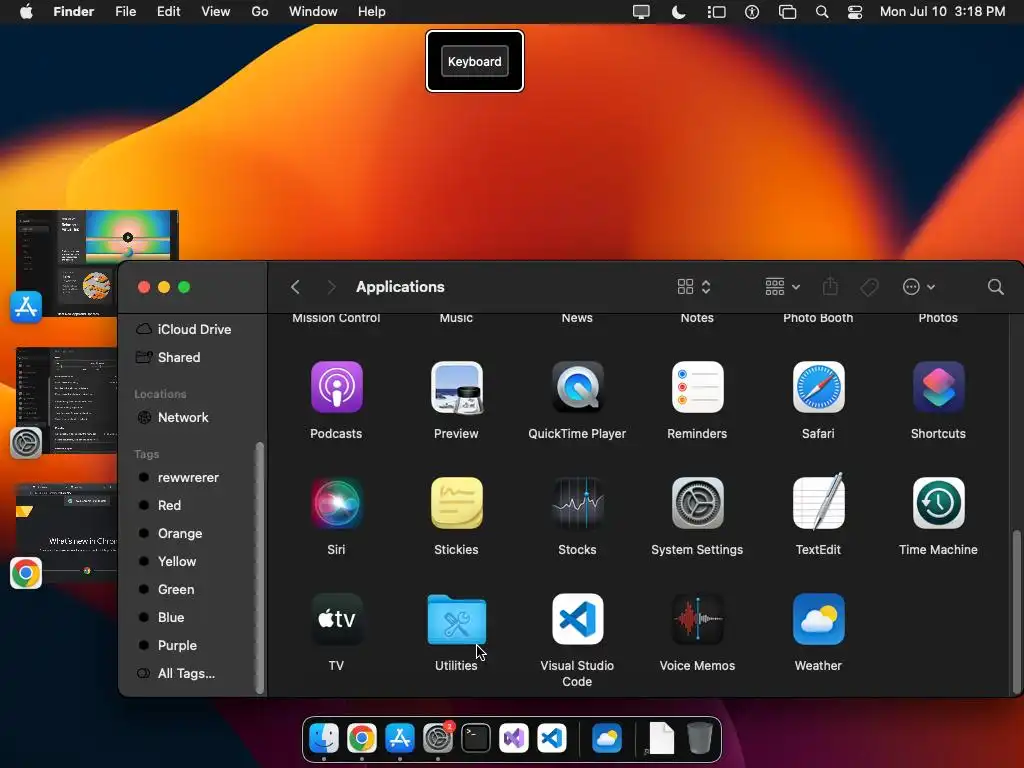This screenshot has width=1024, height=768.
Task: Open the view style icon switcher
Action: coord(694,287)
